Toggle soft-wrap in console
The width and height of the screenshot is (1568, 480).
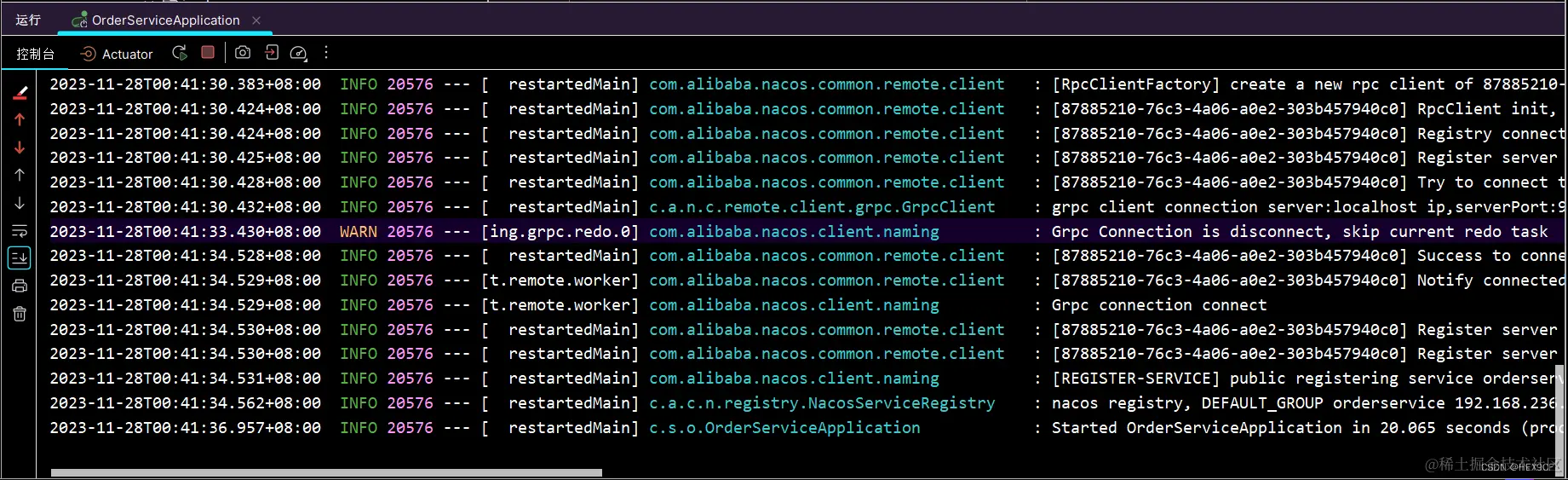(x=20, y=230)
